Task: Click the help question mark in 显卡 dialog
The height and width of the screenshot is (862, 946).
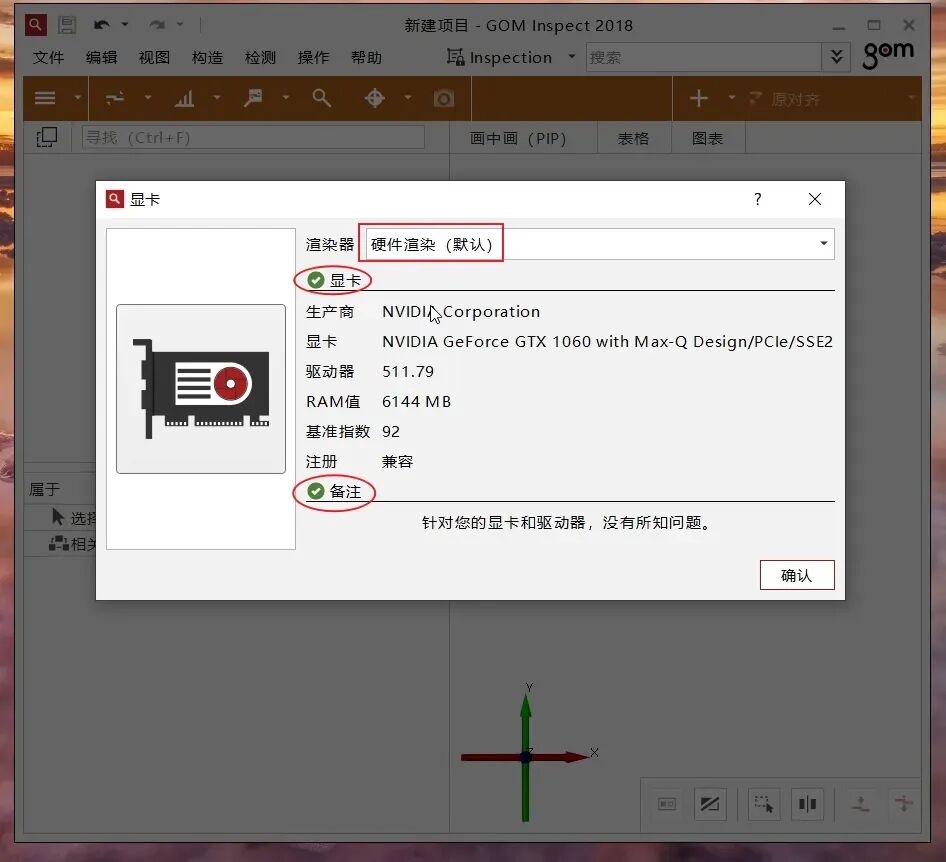Action: (758, 199)
